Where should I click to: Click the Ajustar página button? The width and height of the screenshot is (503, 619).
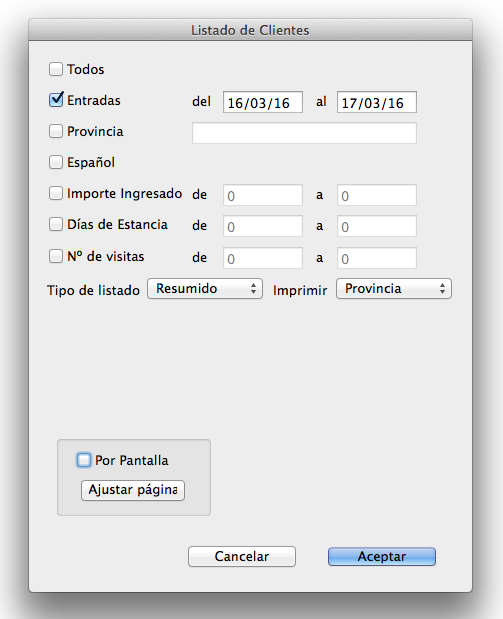(x=133, y=490)
